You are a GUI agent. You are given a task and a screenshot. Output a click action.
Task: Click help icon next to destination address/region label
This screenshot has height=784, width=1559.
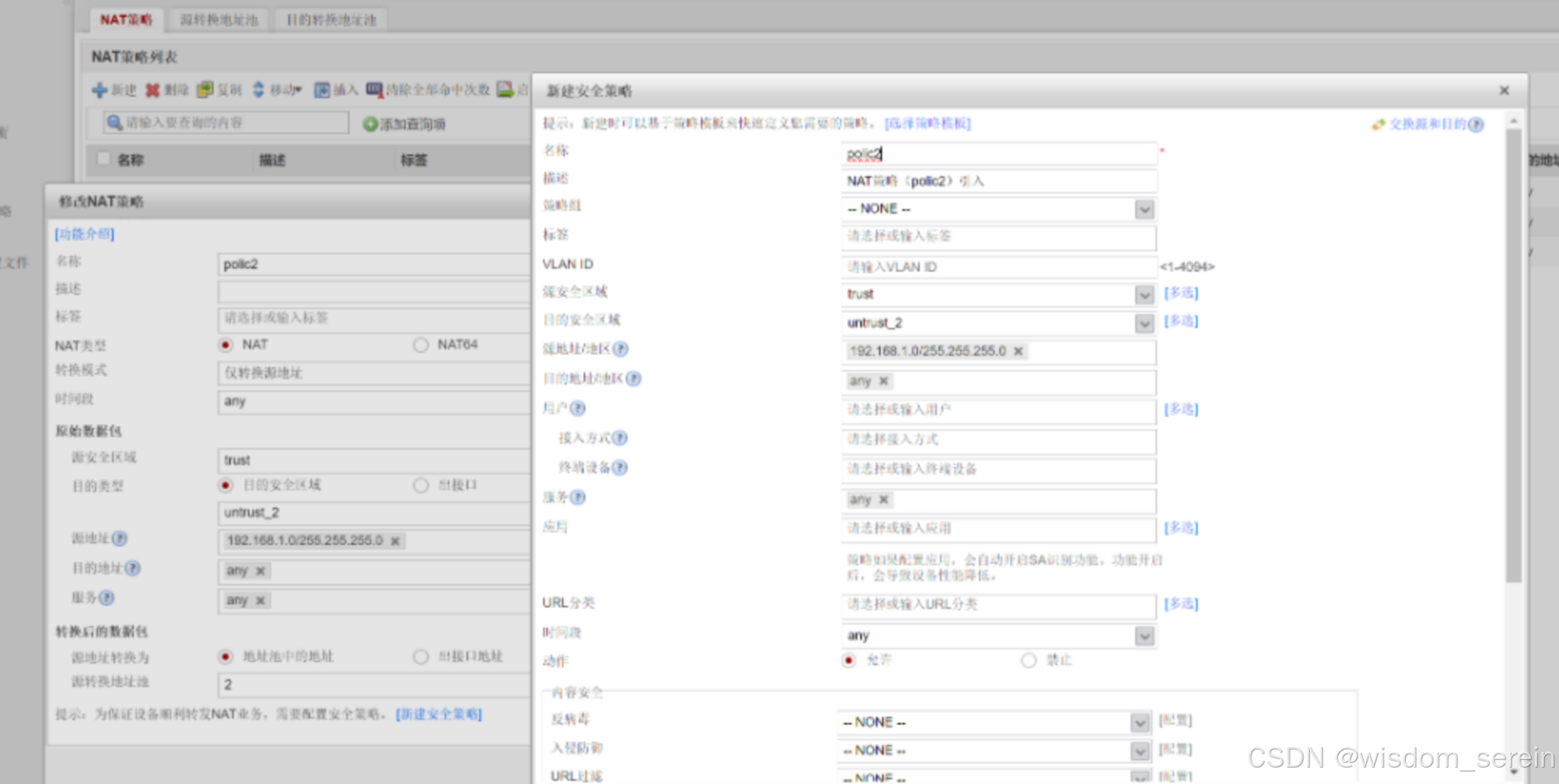point(633,378)
